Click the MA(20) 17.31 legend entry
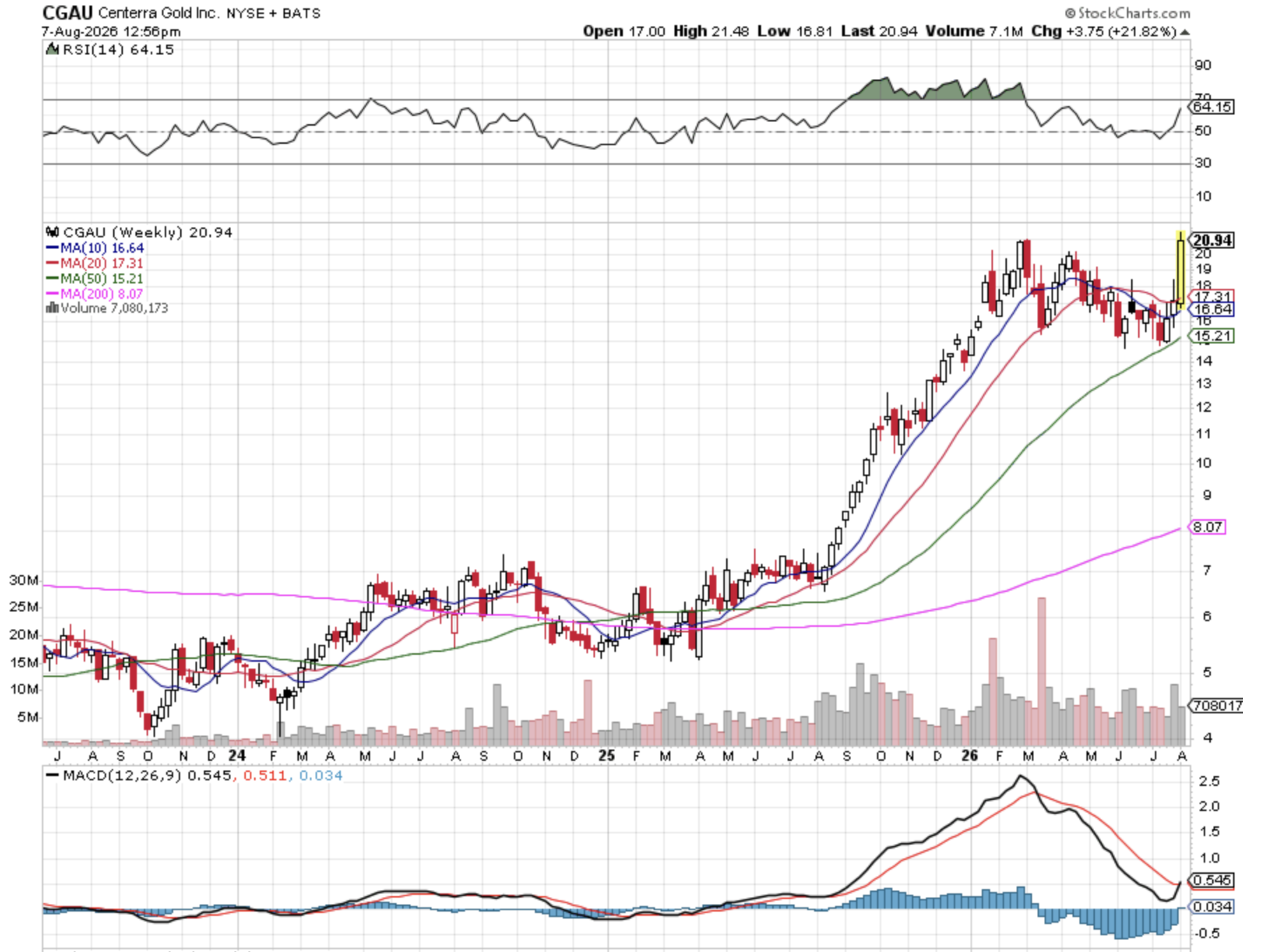This screenshot has width=1275, height=952. tap(102, 263)
